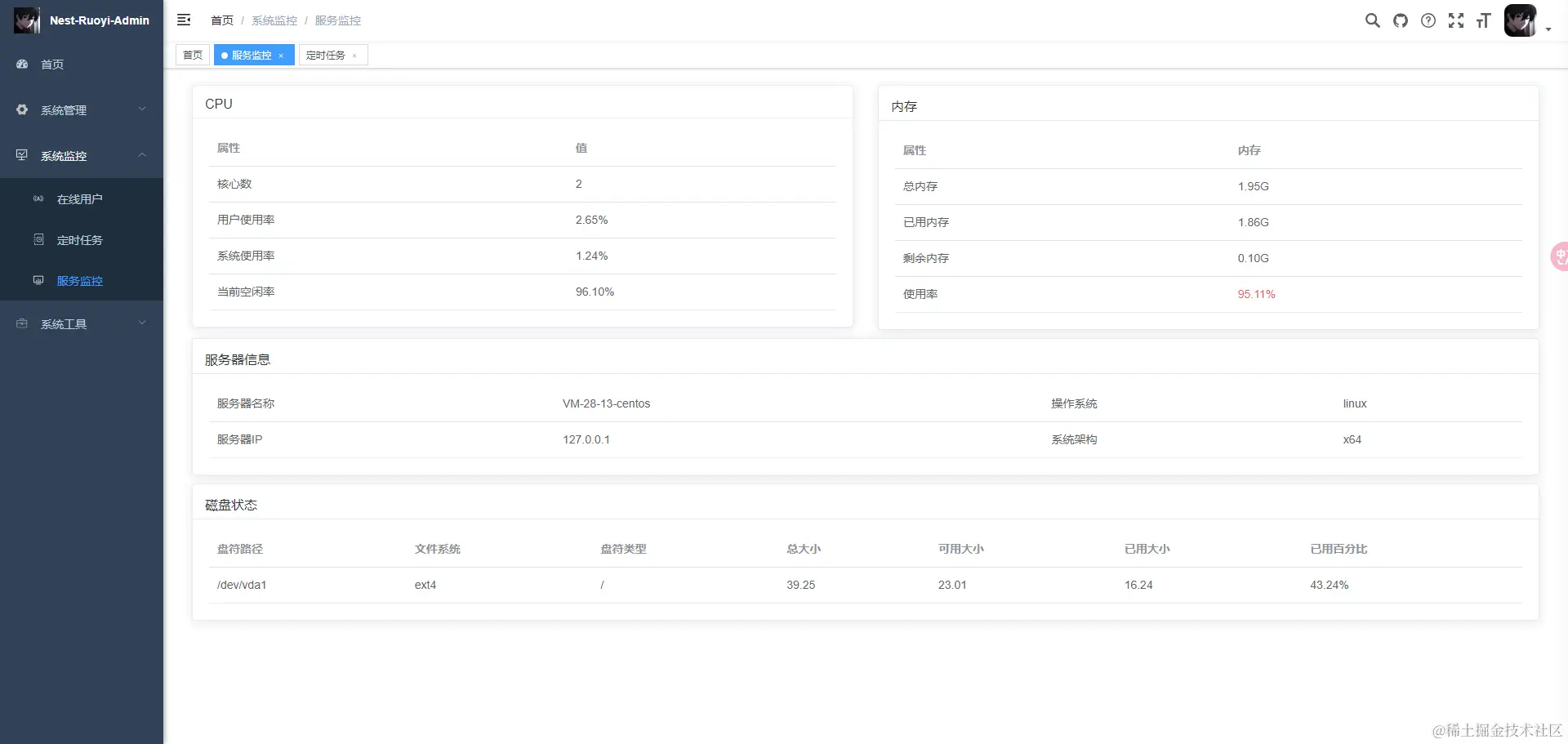Click the pink floating widget at right edge
This screenshot has height=744, width=1568.
[x=1559, y=256]
